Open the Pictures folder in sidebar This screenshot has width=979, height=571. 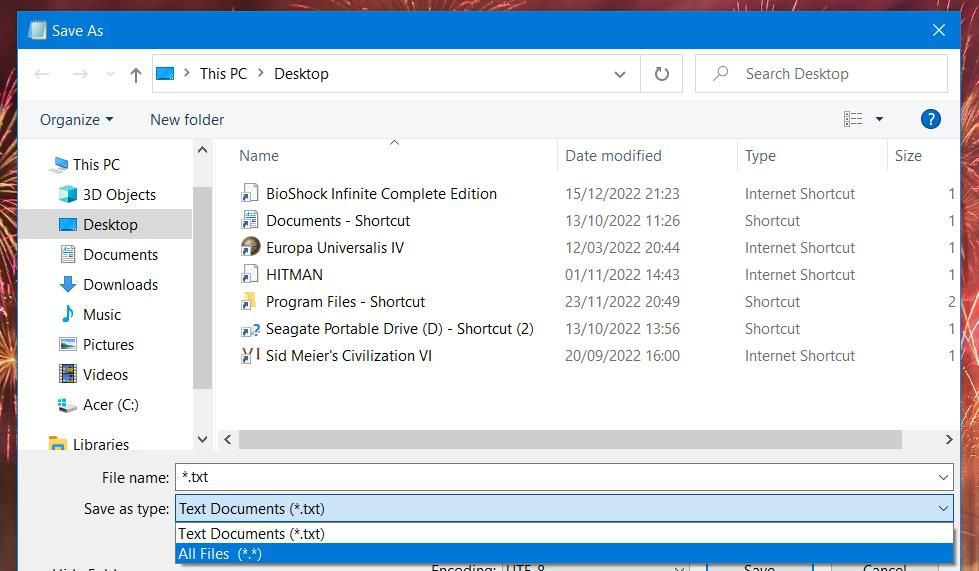(107, 344)
